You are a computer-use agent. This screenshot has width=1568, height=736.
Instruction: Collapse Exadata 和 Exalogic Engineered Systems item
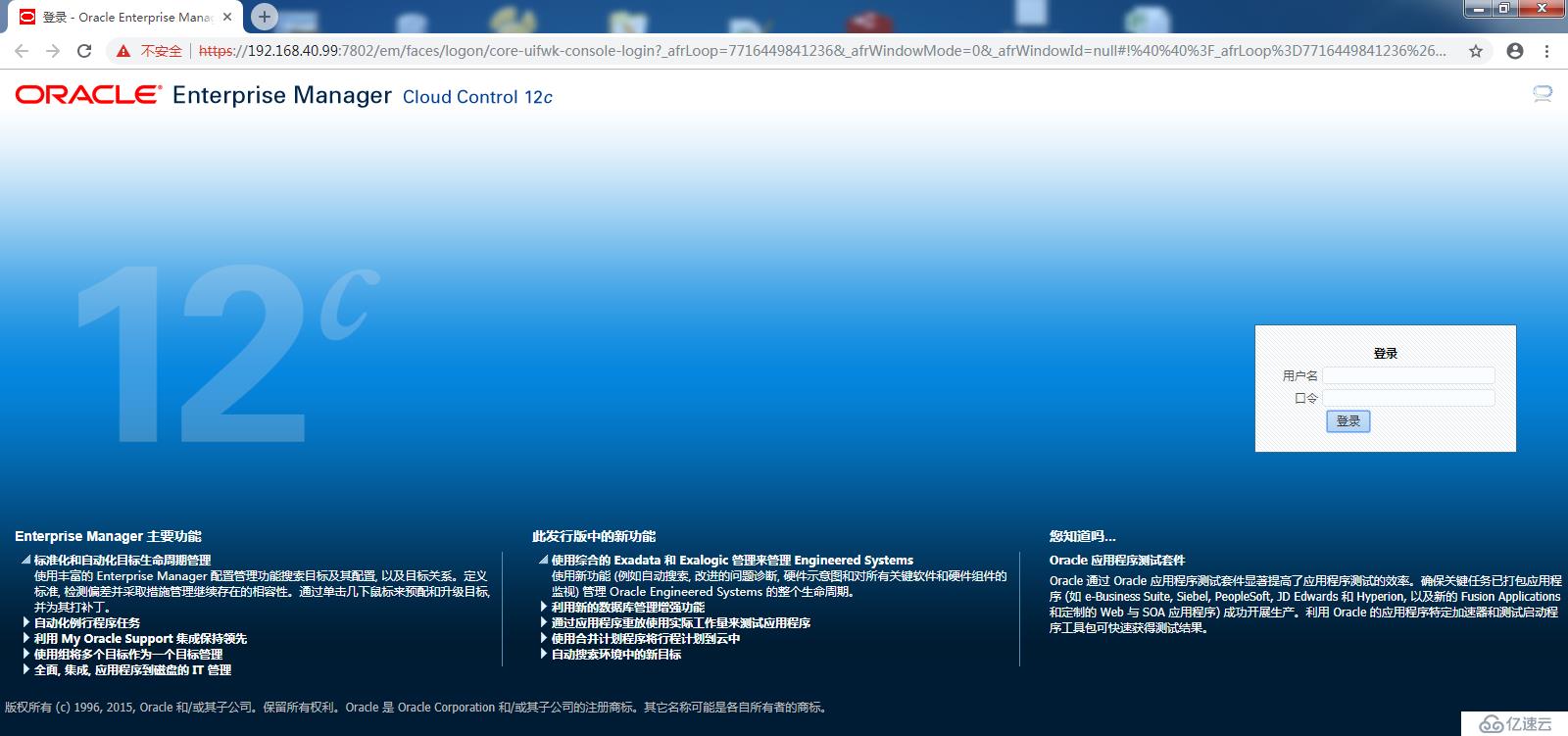[x=543, y=561]
